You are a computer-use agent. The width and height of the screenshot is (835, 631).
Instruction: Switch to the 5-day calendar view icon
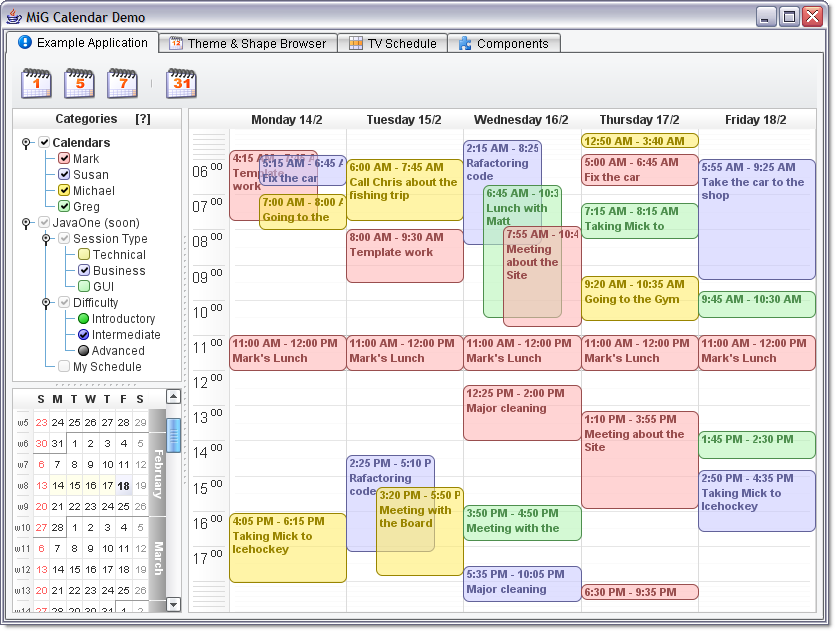pyautogui.click(x=79, y=83)
